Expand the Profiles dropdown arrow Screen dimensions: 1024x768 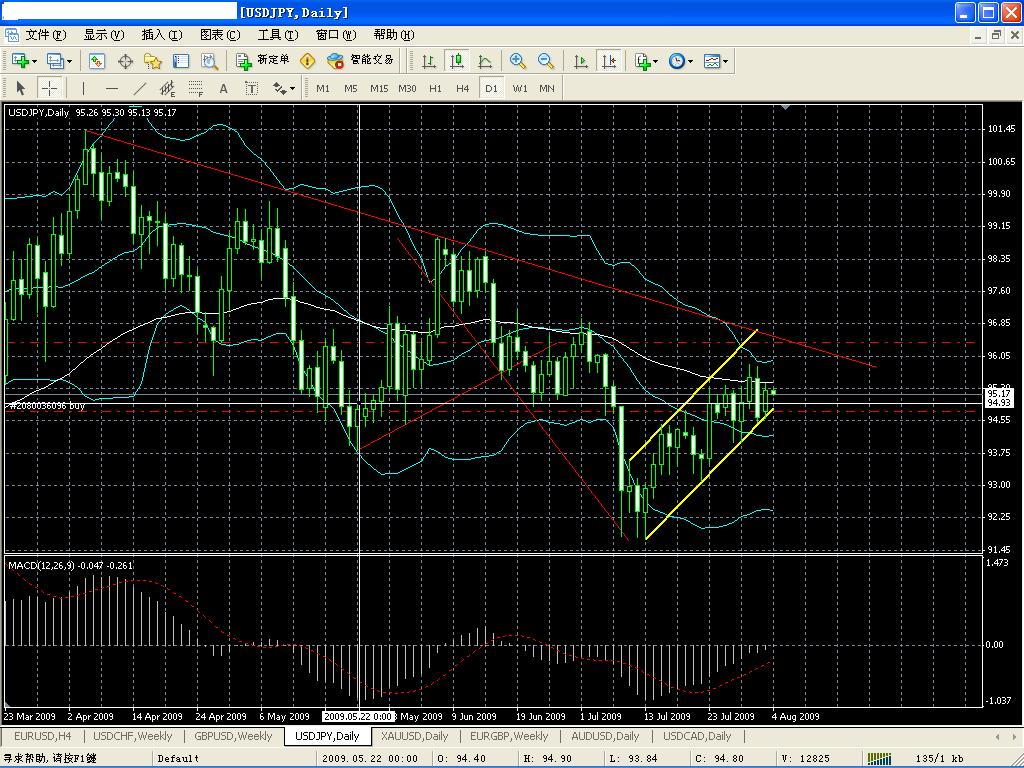[69, 61]
